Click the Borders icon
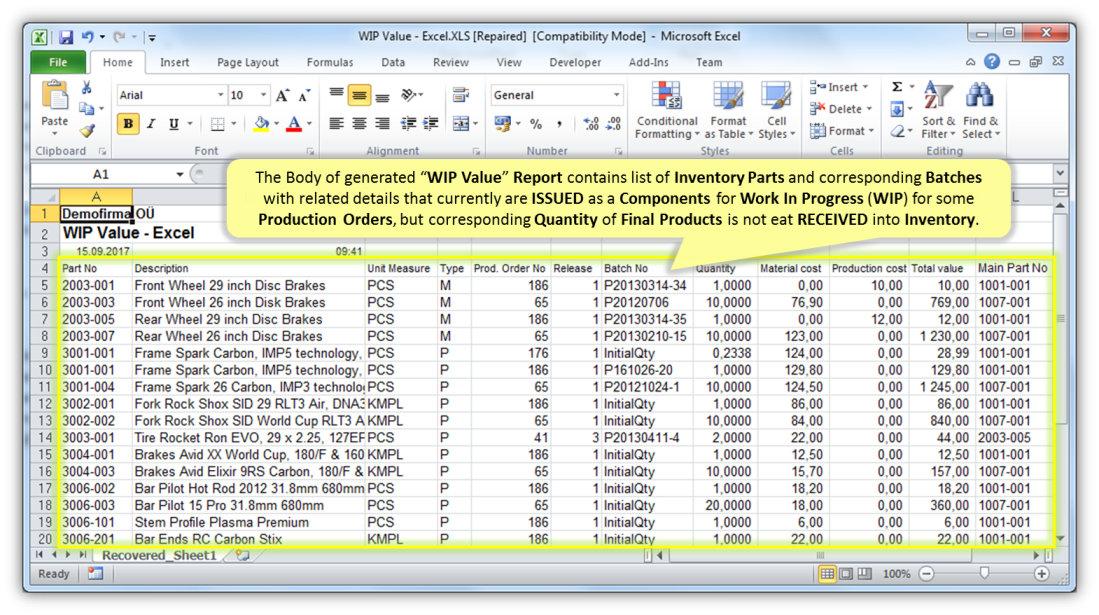The height and width of the screenshot is (615, 1099). pyautogui.click(x=218, y=124)
